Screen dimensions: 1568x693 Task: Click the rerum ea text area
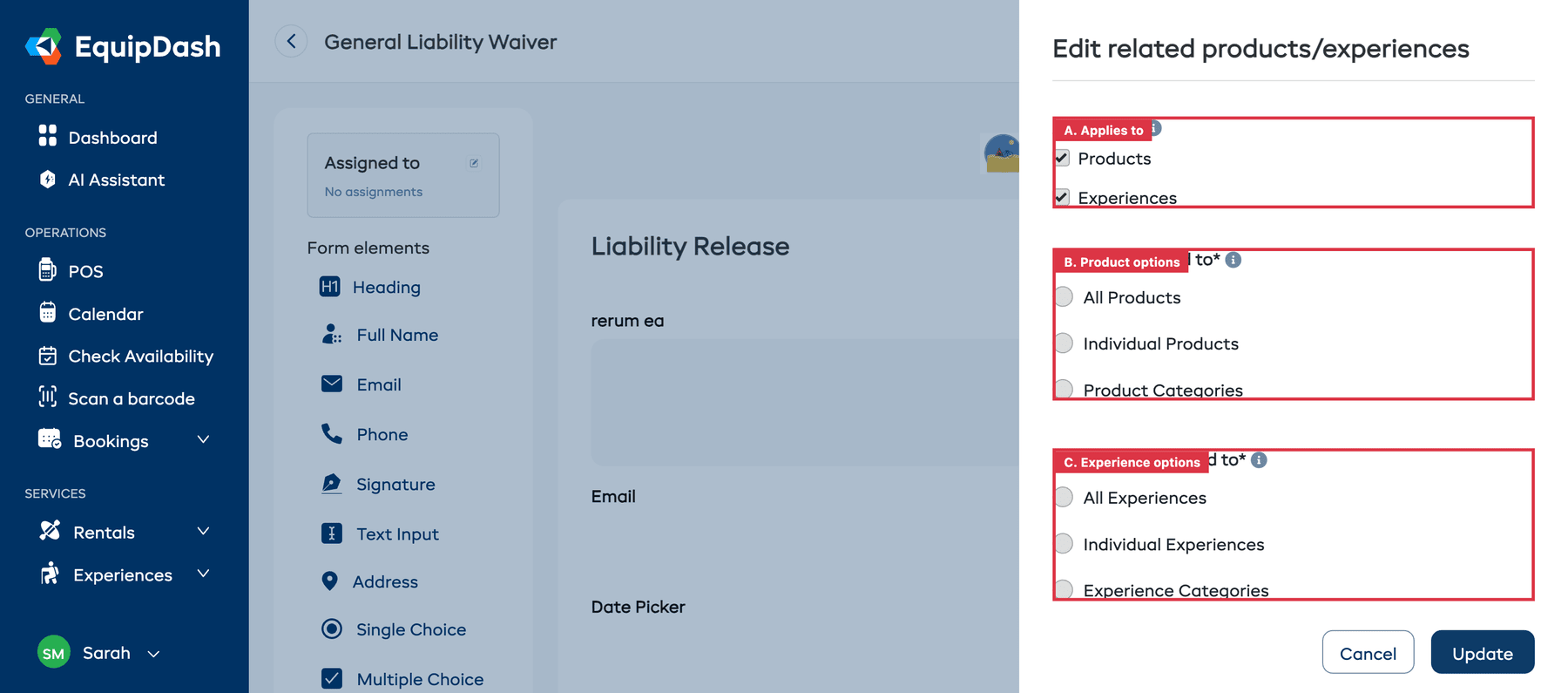coord(805,403)
